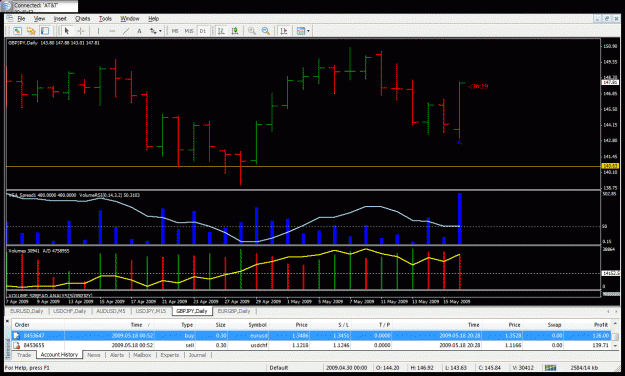Select candlestick chart display mode
Viewport: 625px width, 376px height.
[x=235, y=31]
